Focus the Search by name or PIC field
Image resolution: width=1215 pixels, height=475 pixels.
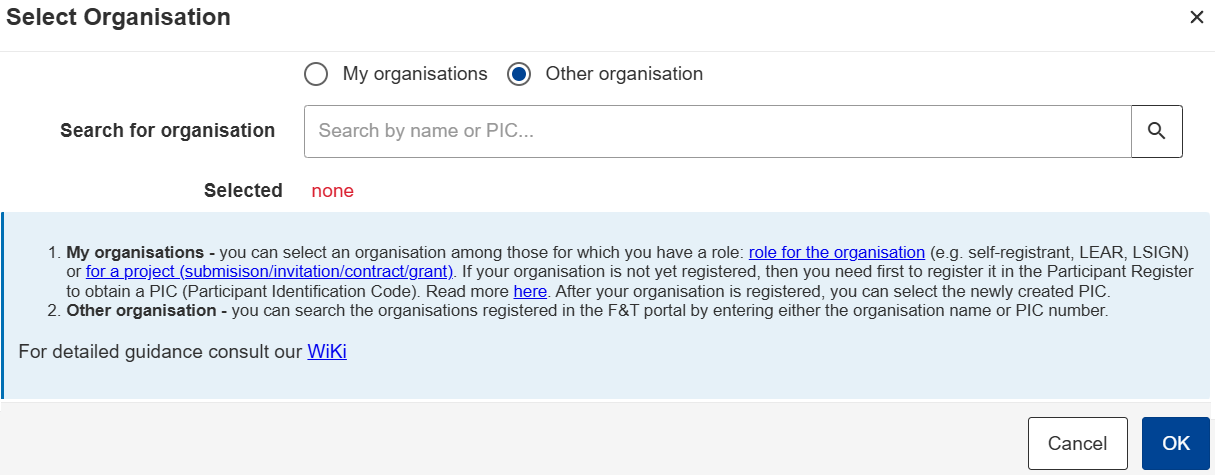tap(717, 131)
